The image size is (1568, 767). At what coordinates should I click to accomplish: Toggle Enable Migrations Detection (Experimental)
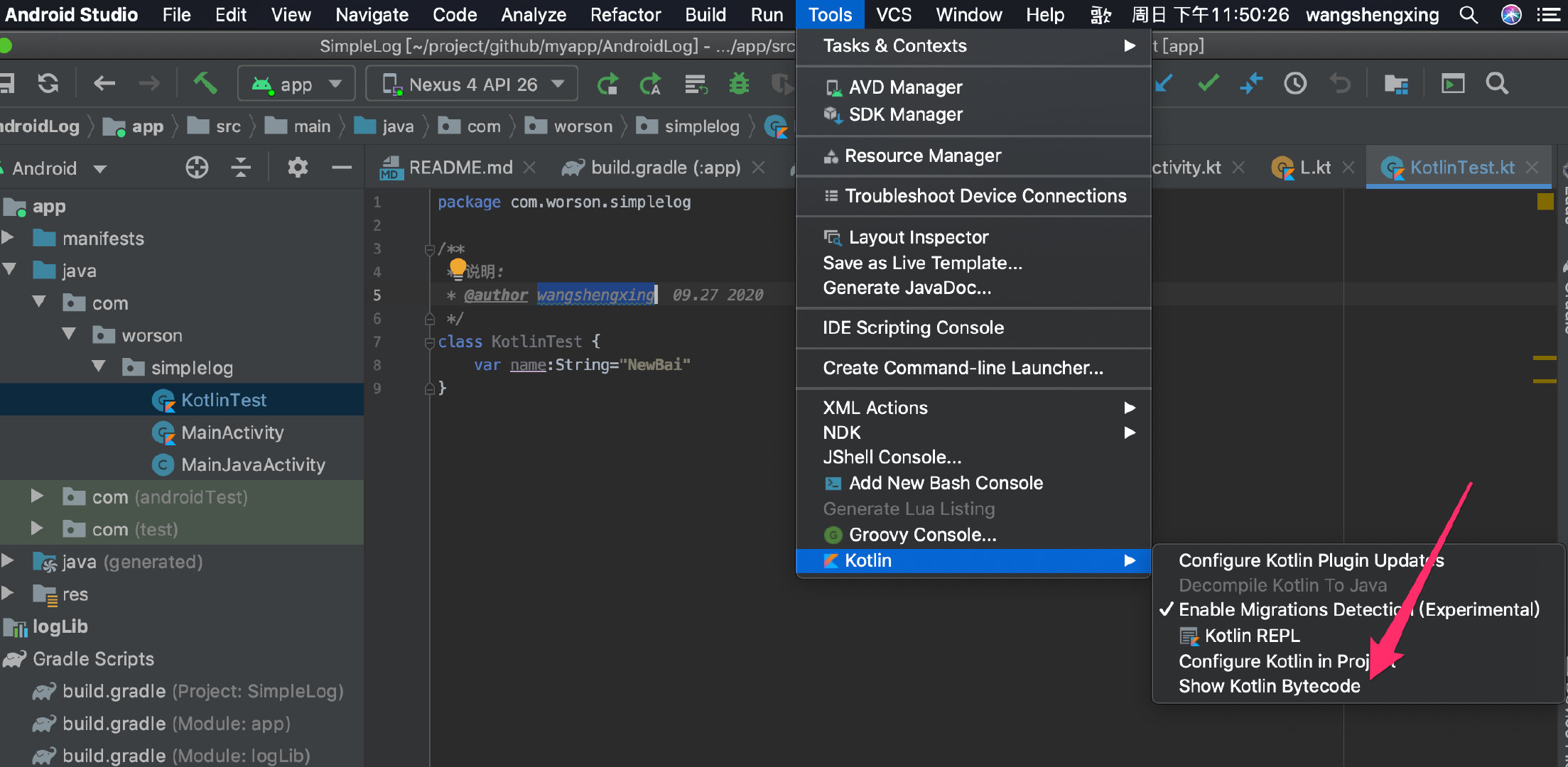(x=1358, y=609)
